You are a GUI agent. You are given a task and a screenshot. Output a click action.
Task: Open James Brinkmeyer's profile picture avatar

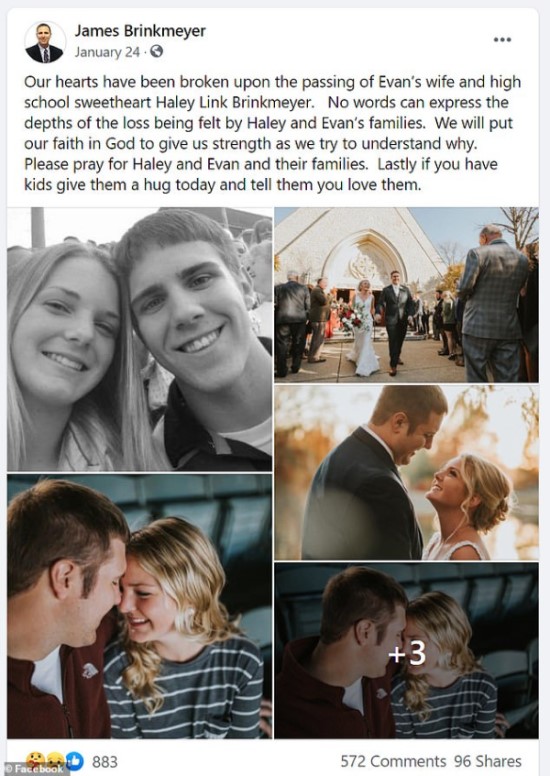pos(45,42)
